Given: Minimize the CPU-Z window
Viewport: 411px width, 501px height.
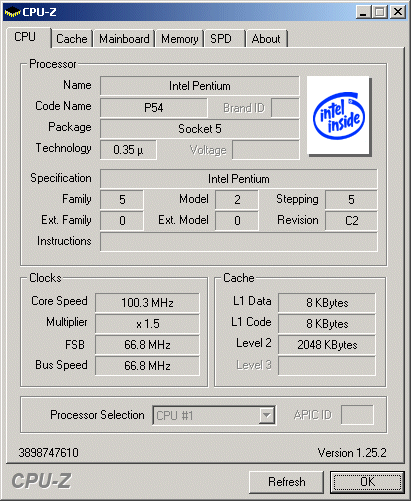Looking at the screenshot, I should click(x=363, y=12).
